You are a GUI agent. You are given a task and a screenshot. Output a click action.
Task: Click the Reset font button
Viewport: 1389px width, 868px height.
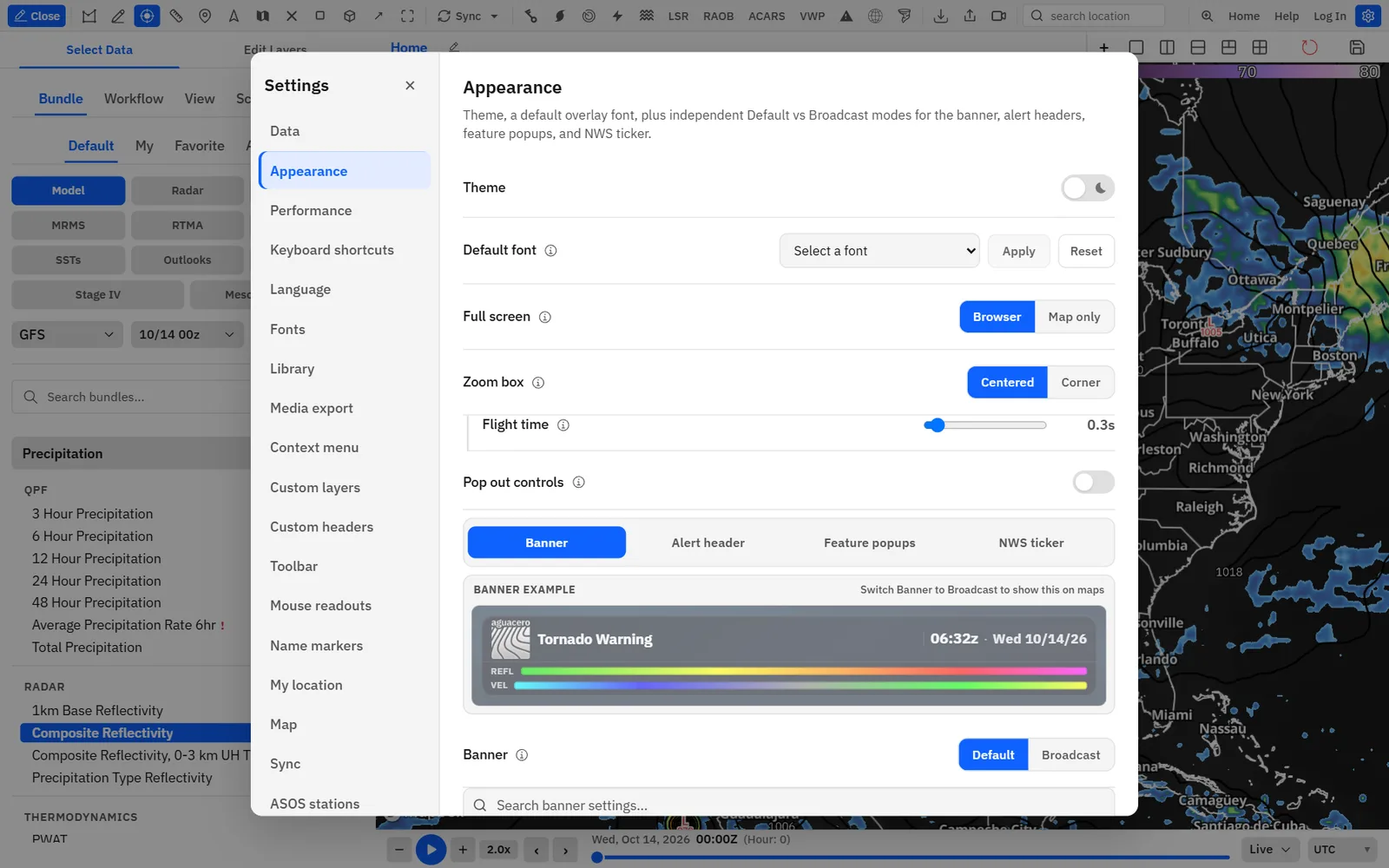click(1086, 251)
